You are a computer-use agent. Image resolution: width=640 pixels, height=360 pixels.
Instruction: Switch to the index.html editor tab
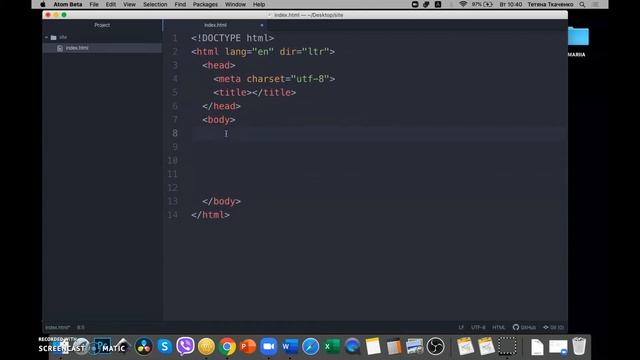coord(215,25)
